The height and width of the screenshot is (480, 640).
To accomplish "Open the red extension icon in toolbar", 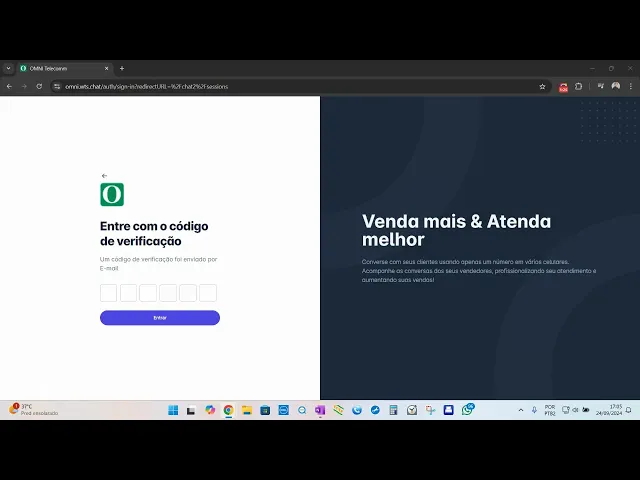I will pos(563,87).
